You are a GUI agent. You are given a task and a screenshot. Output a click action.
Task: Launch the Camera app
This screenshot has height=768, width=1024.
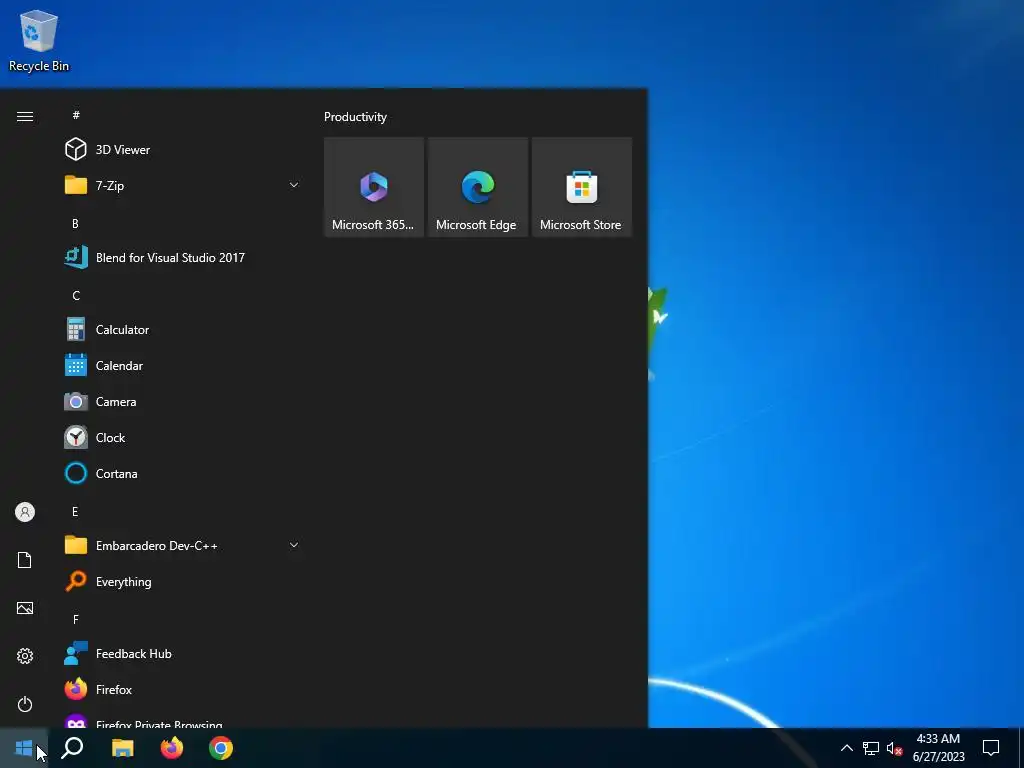tap(183, 402)
